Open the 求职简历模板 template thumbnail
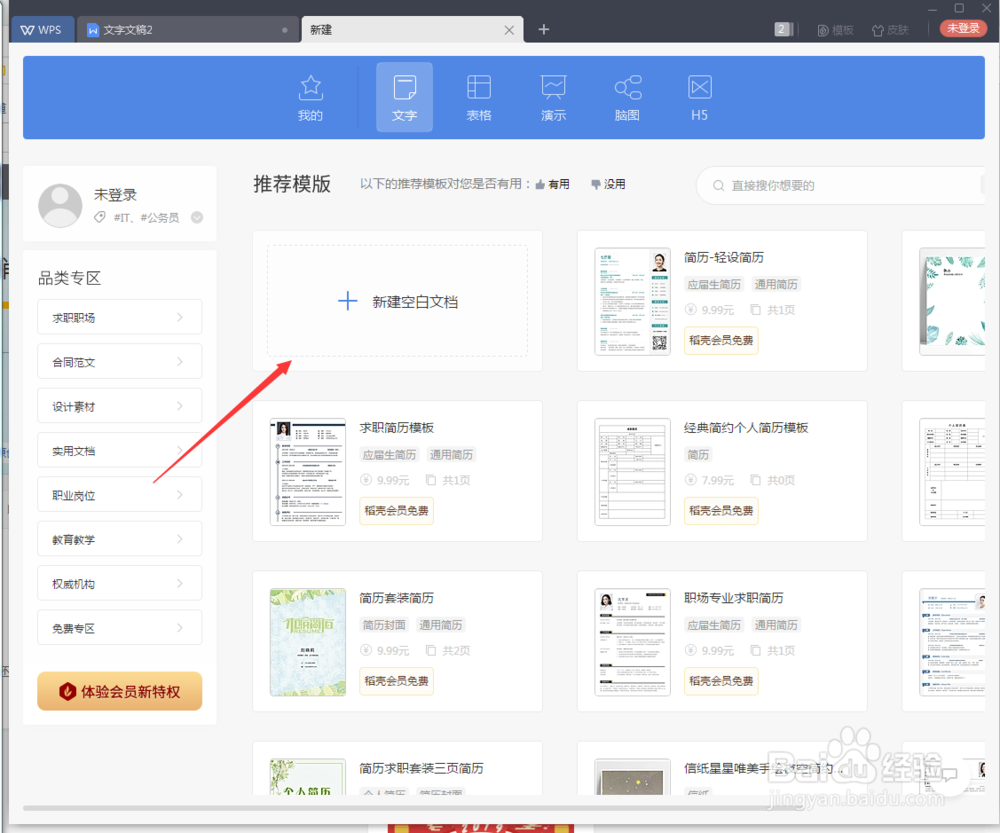1000x833 pixels. coord(307,471)
